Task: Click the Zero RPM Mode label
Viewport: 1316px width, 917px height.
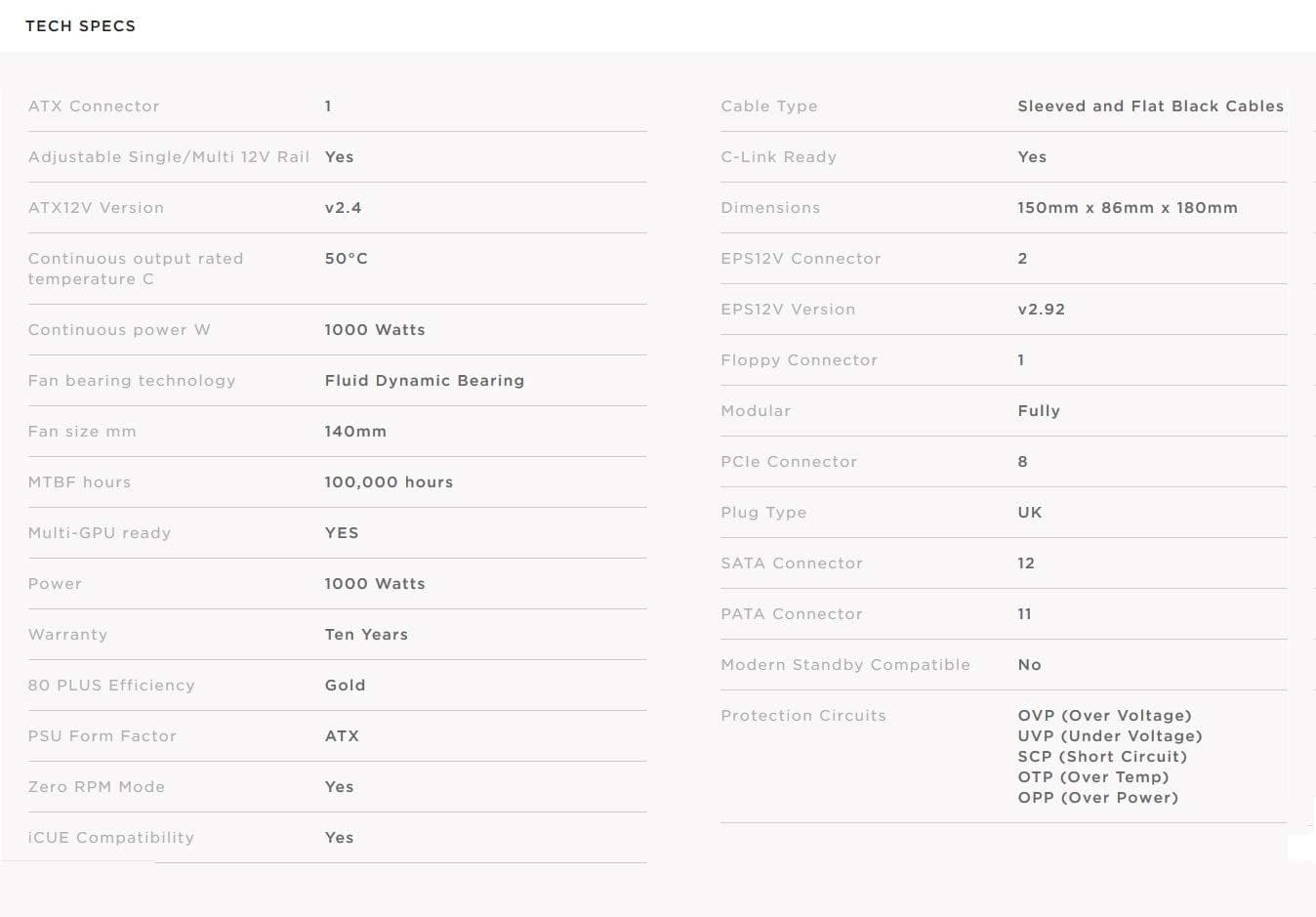Action: tap(97, 787)
